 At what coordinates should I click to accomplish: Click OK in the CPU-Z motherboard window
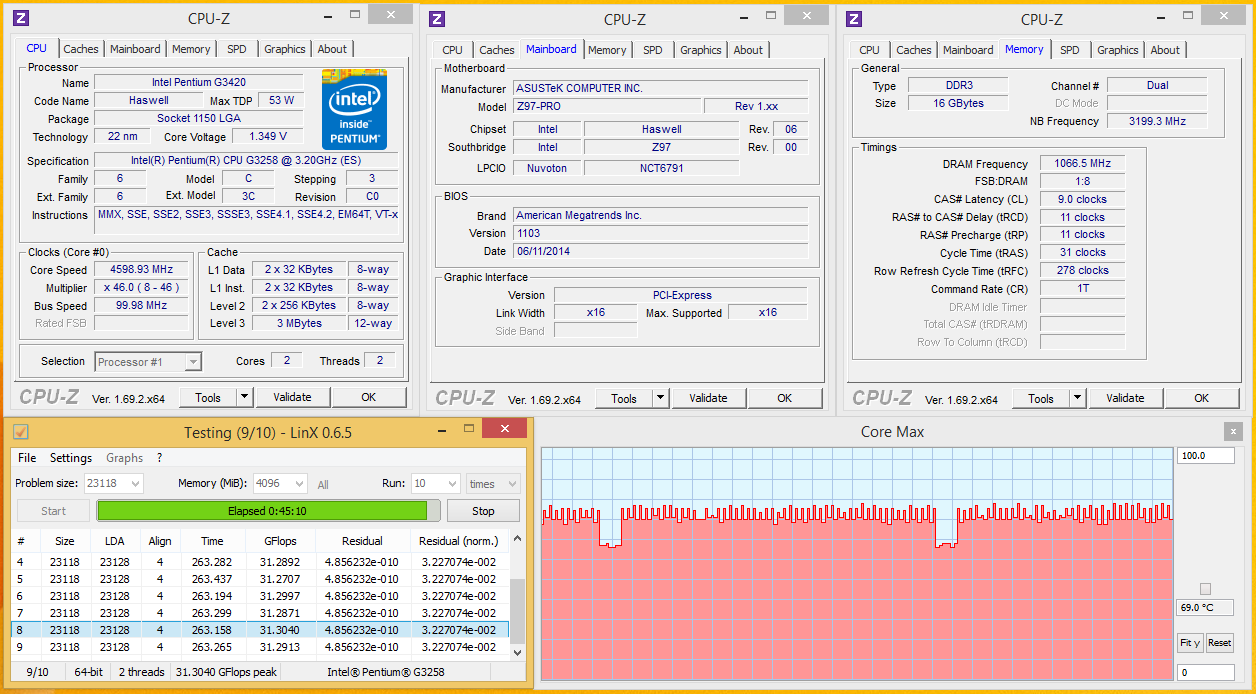[x=785, y=398]
